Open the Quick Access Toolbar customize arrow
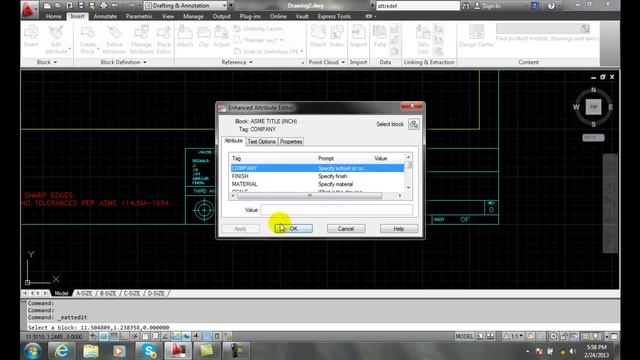Screen dimensions: 640x360 tap(231, 6)
